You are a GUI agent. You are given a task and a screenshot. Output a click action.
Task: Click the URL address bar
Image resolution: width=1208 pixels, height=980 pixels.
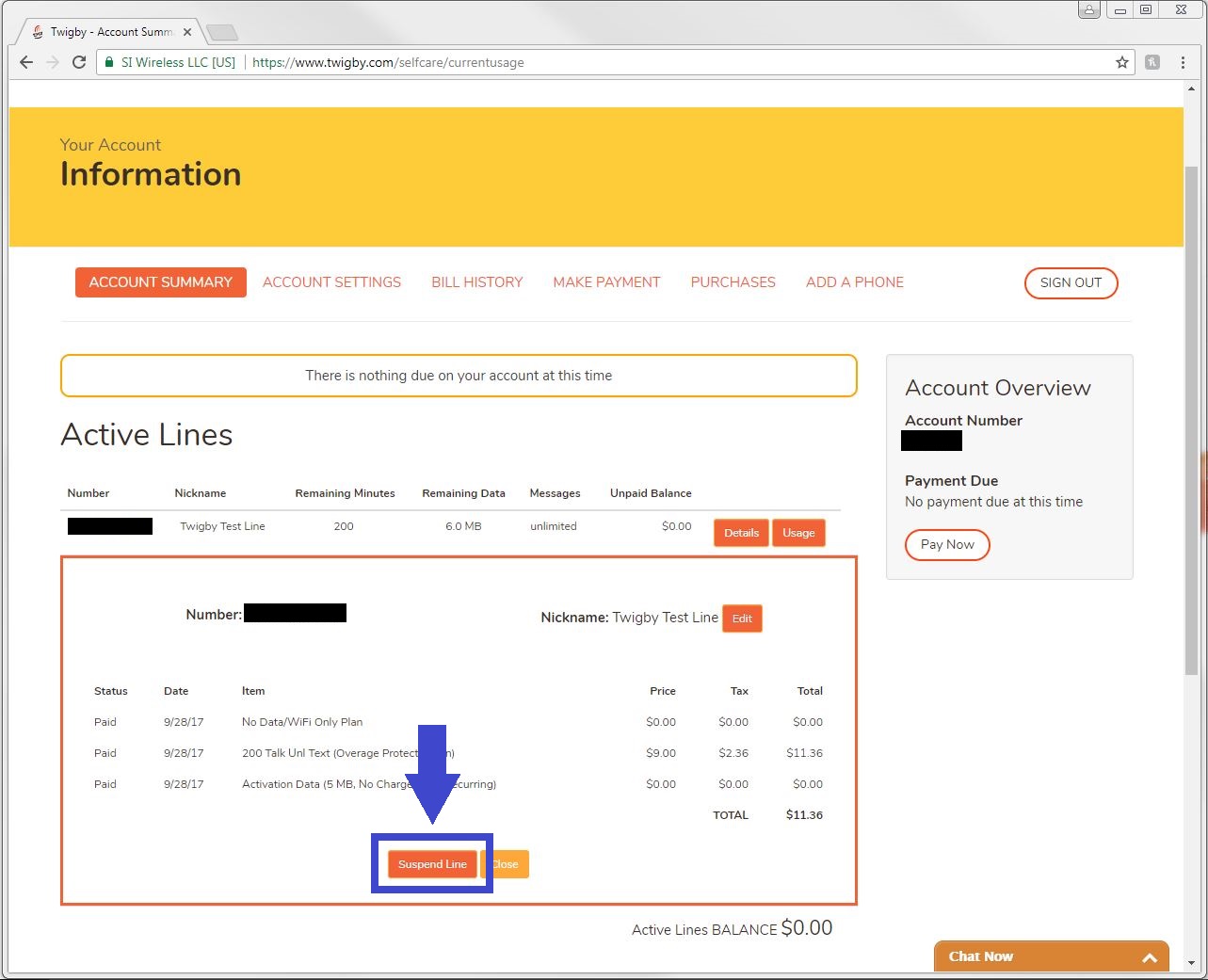point(659,62)
